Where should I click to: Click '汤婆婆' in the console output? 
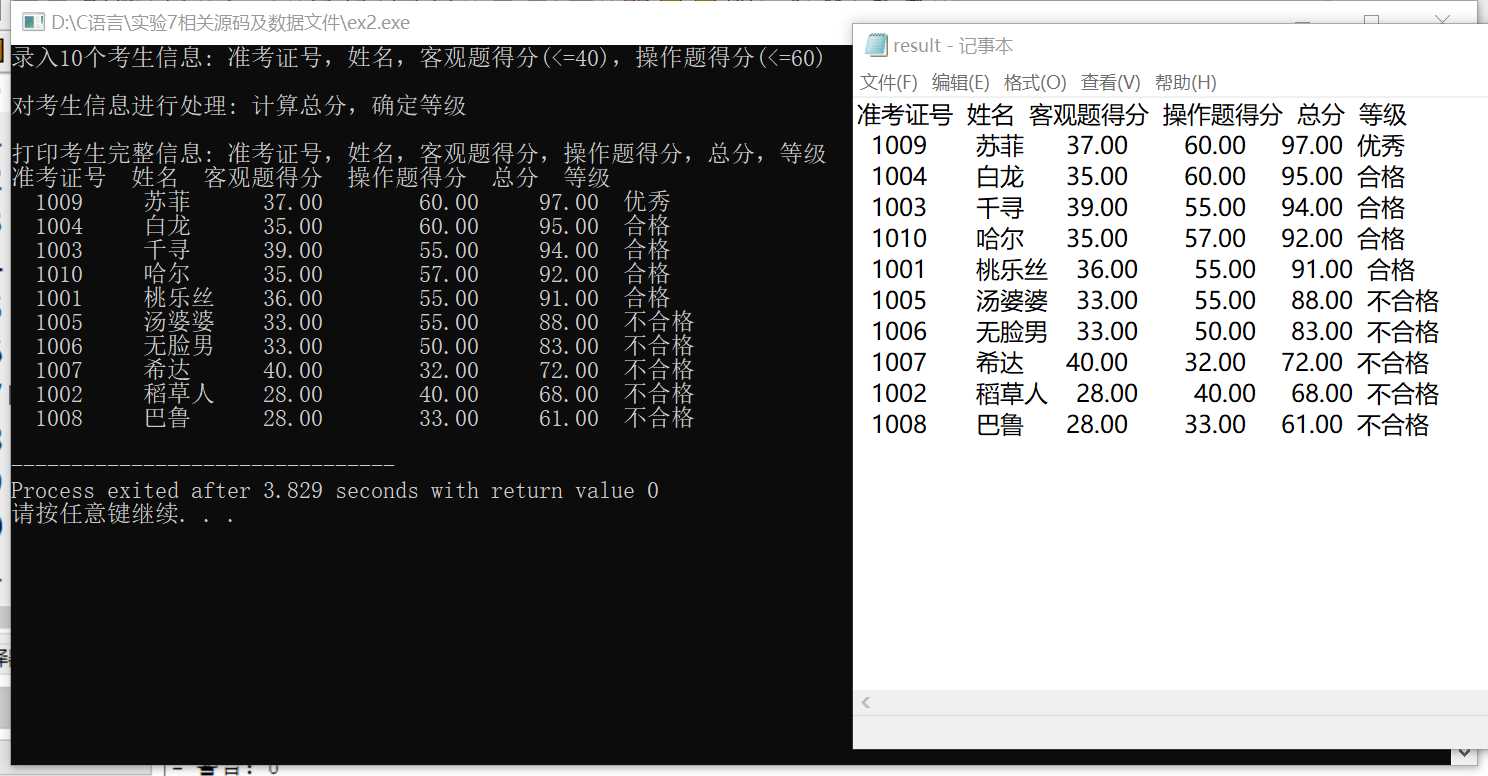(x=179, y=322)
